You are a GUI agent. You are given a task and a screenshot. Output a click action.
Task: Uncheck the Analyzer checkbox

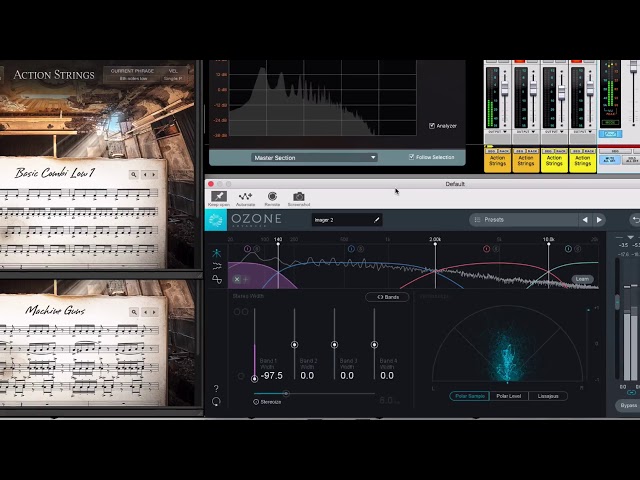[x=432, y=126]
